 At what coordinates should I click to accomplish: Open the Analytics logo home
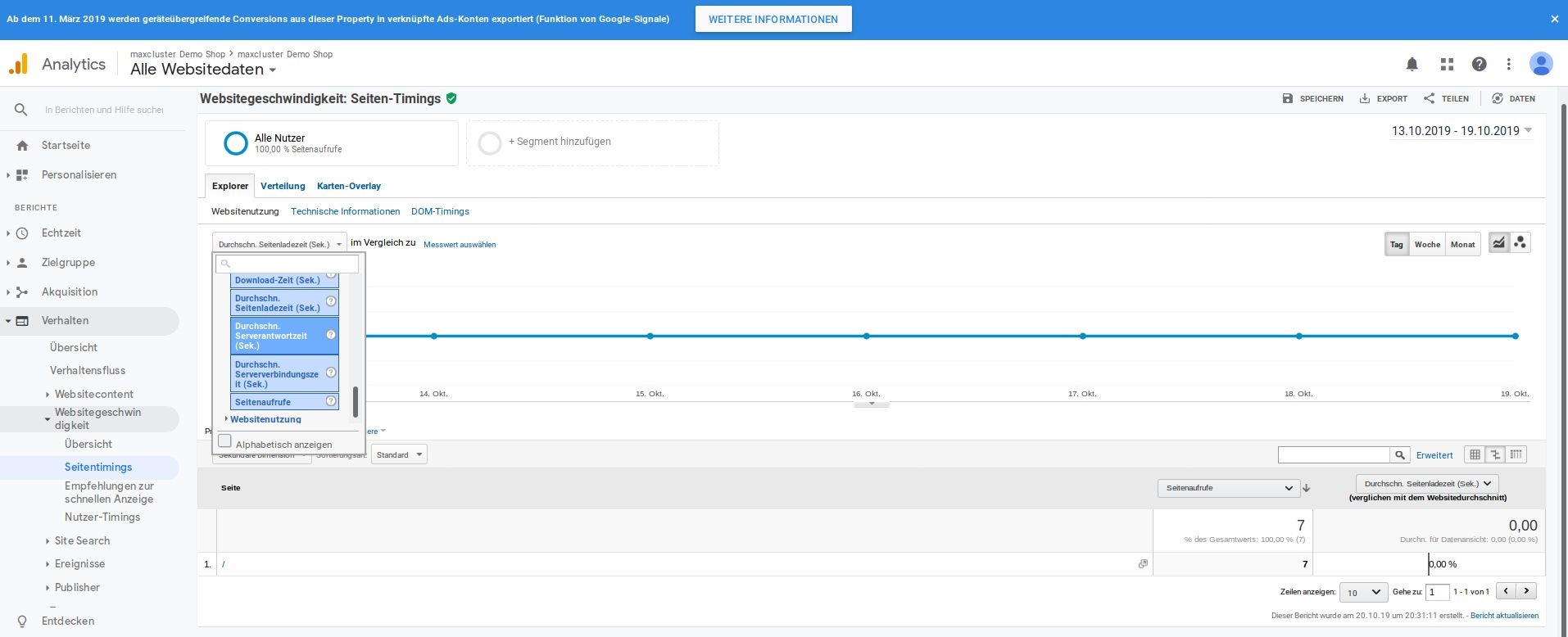tap(57, 64)
